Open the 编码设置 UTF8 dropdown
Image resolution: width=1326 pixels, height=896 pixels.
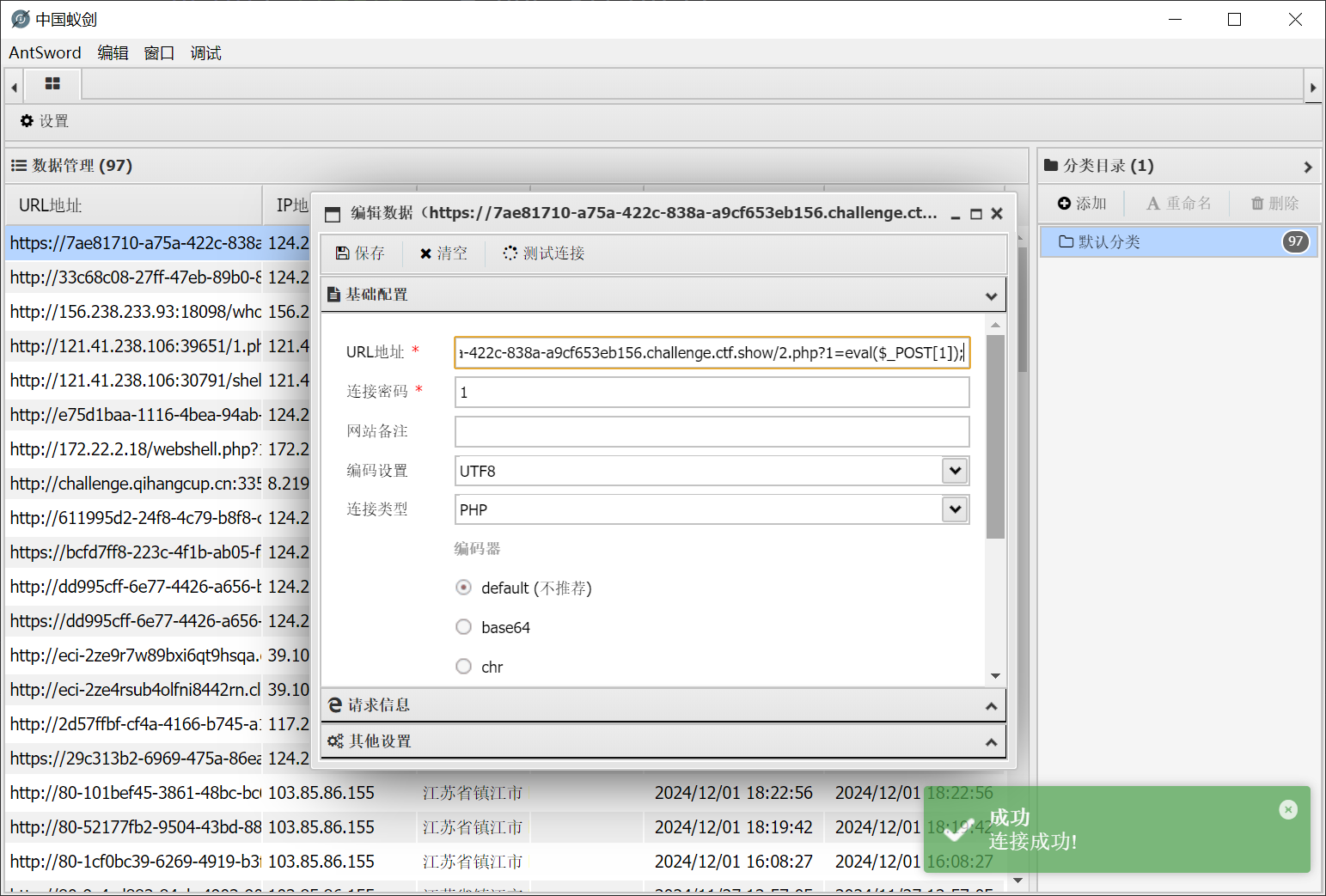(x=955, y=471)
